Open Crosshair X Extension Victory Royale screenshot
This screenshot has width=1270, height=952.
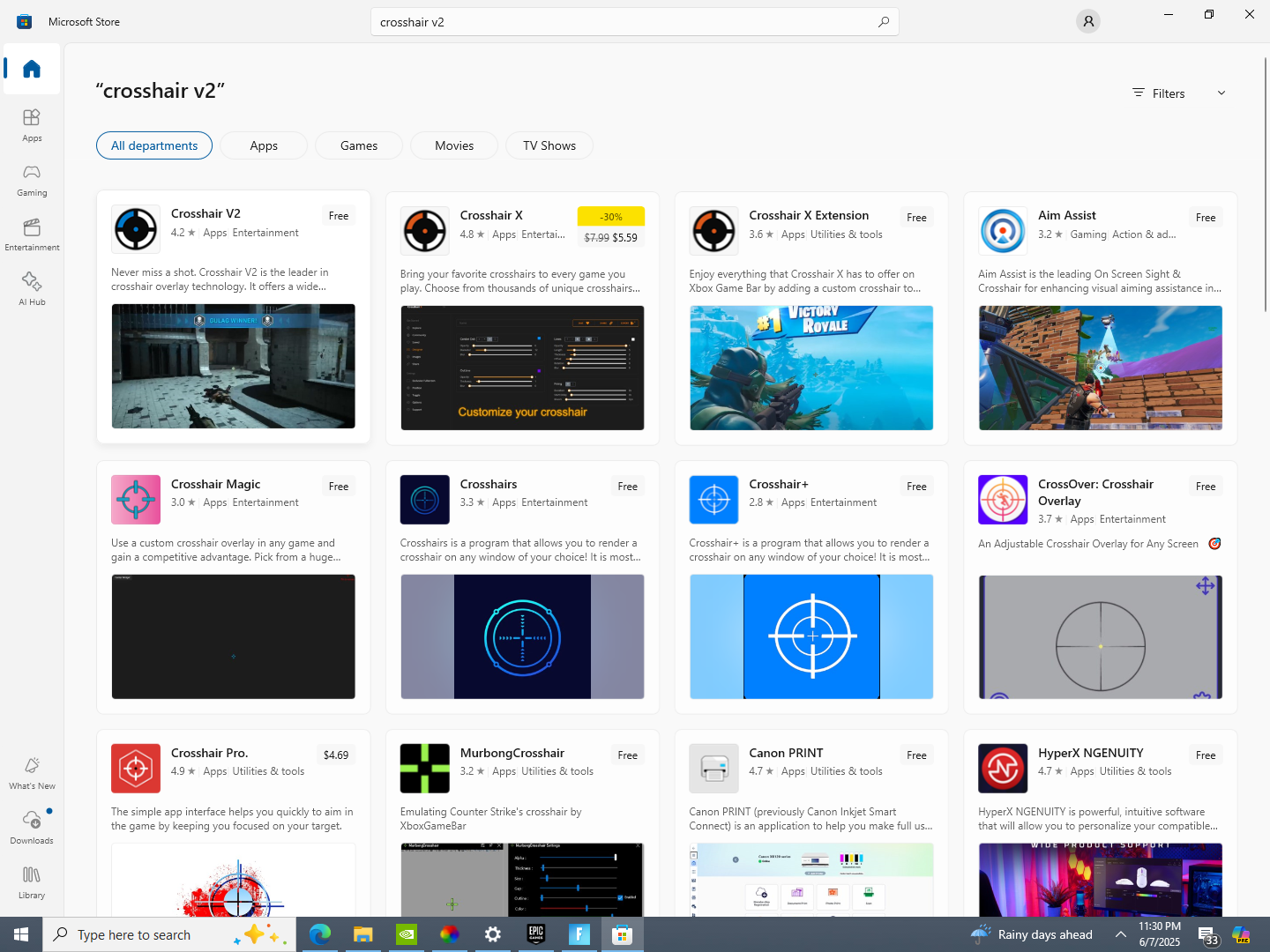811,368
